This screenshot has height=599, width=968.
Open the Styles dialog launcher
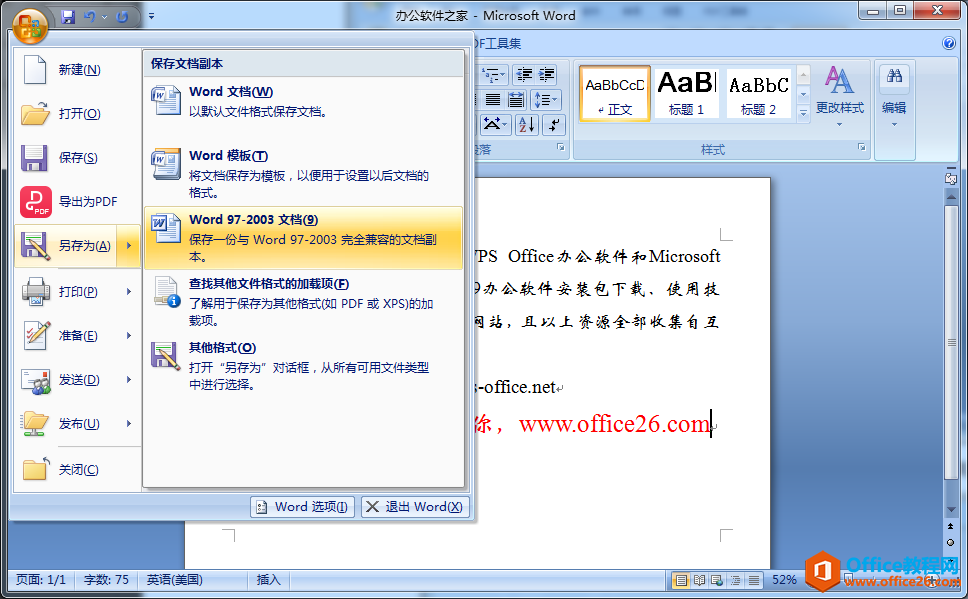pyautogui.click(x=861, y=147)
